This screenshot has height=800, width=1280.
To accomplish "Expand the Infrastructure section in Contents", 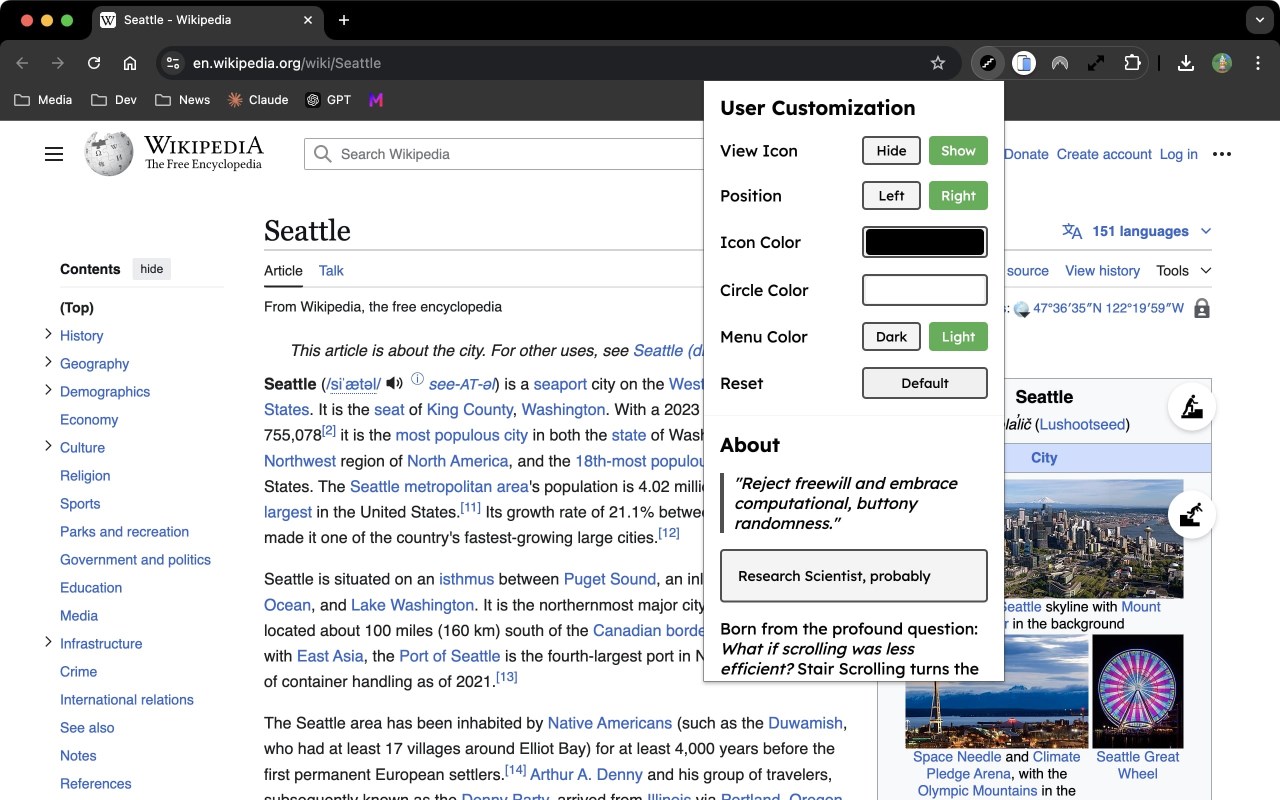I will [48, 642].
